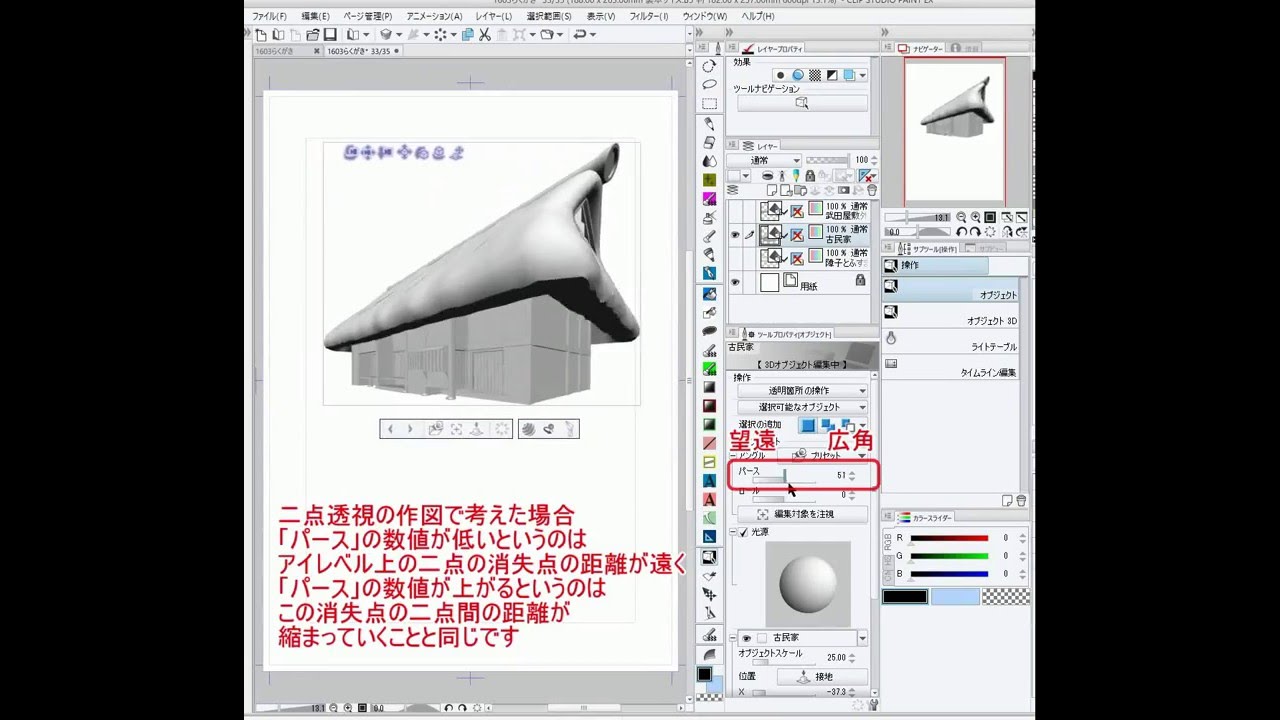Open the 編集(E) menu
Image resolution: width=1280 pixels, height=720 pixels.
coord(316,16)
